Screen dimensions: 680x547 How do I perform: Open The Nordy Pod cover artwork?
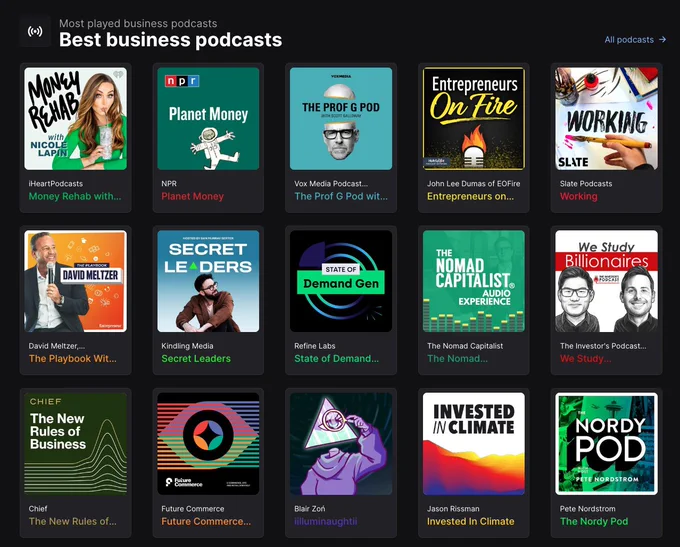click(x=606, y=444)
